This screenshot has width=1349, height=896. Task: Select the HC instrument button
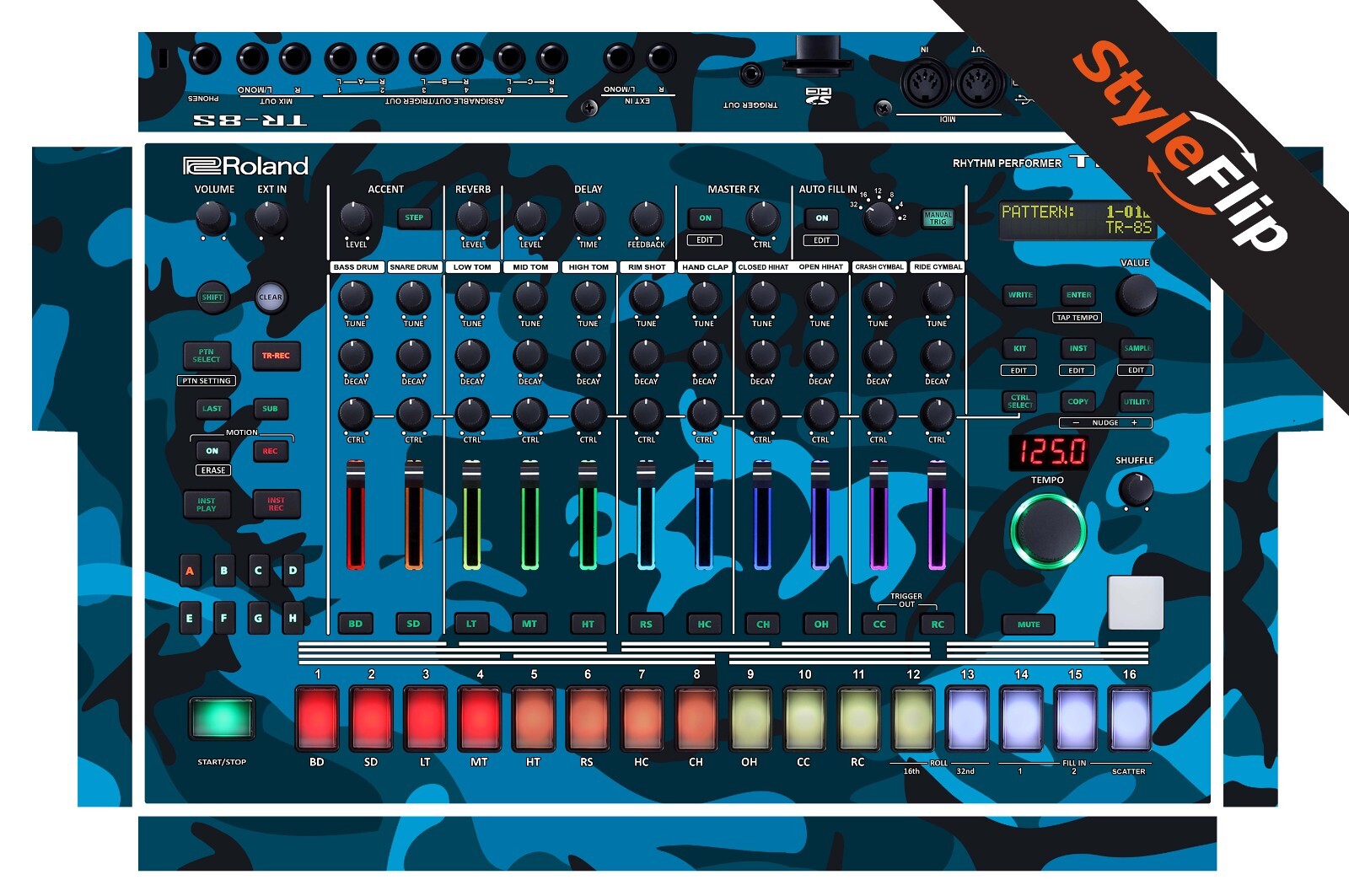tap(705, 624)
